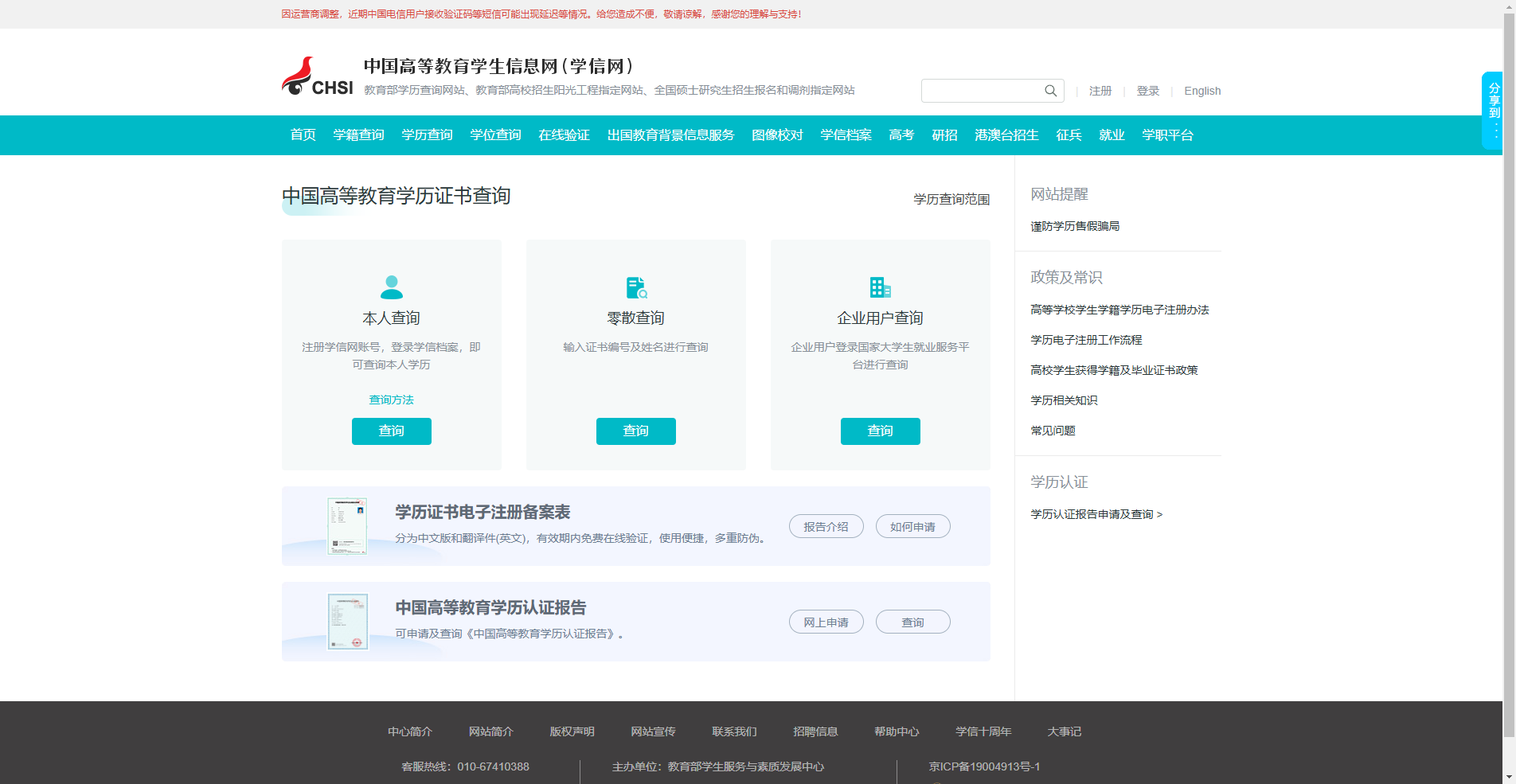
Task: Select the 本人查询 person icon
Action: coord(391,287)
